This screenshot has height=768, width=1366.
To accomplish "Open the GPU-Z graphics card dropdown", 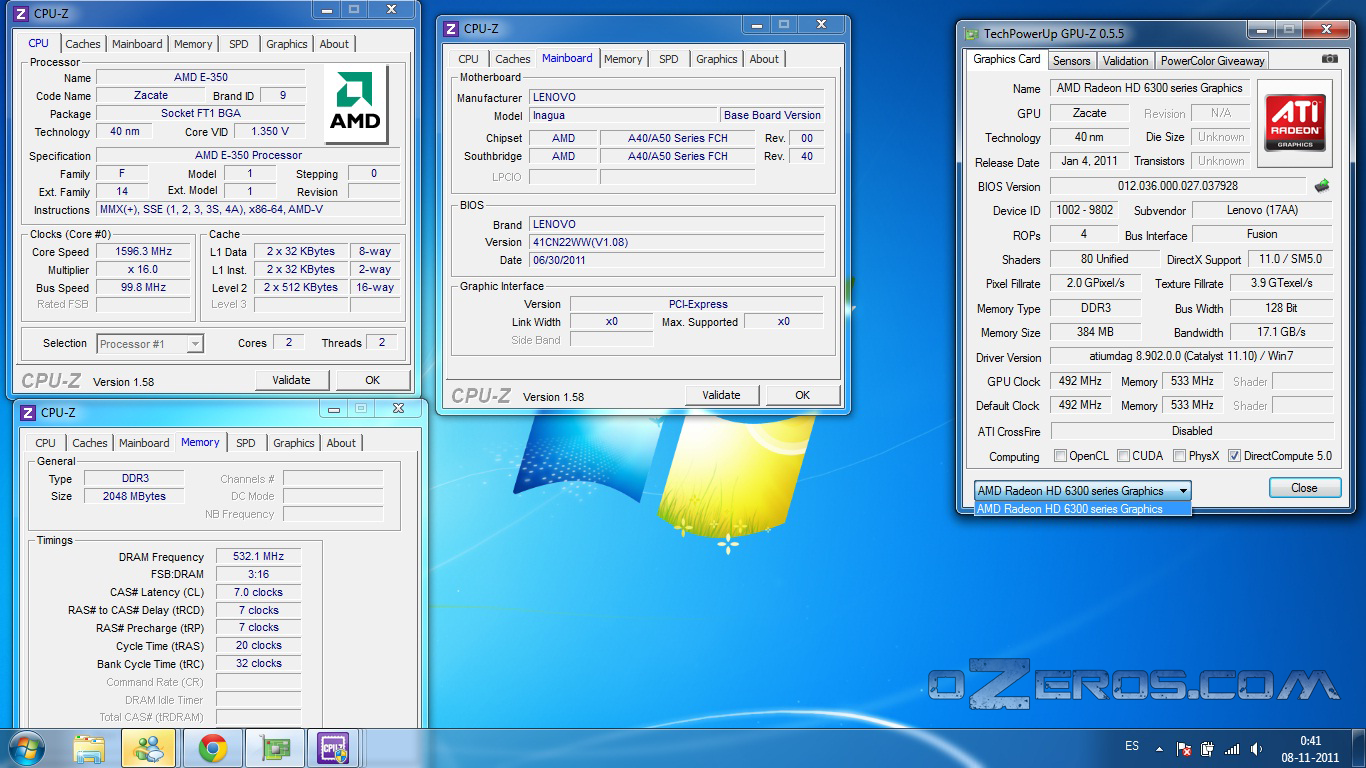I will 1083,491.
